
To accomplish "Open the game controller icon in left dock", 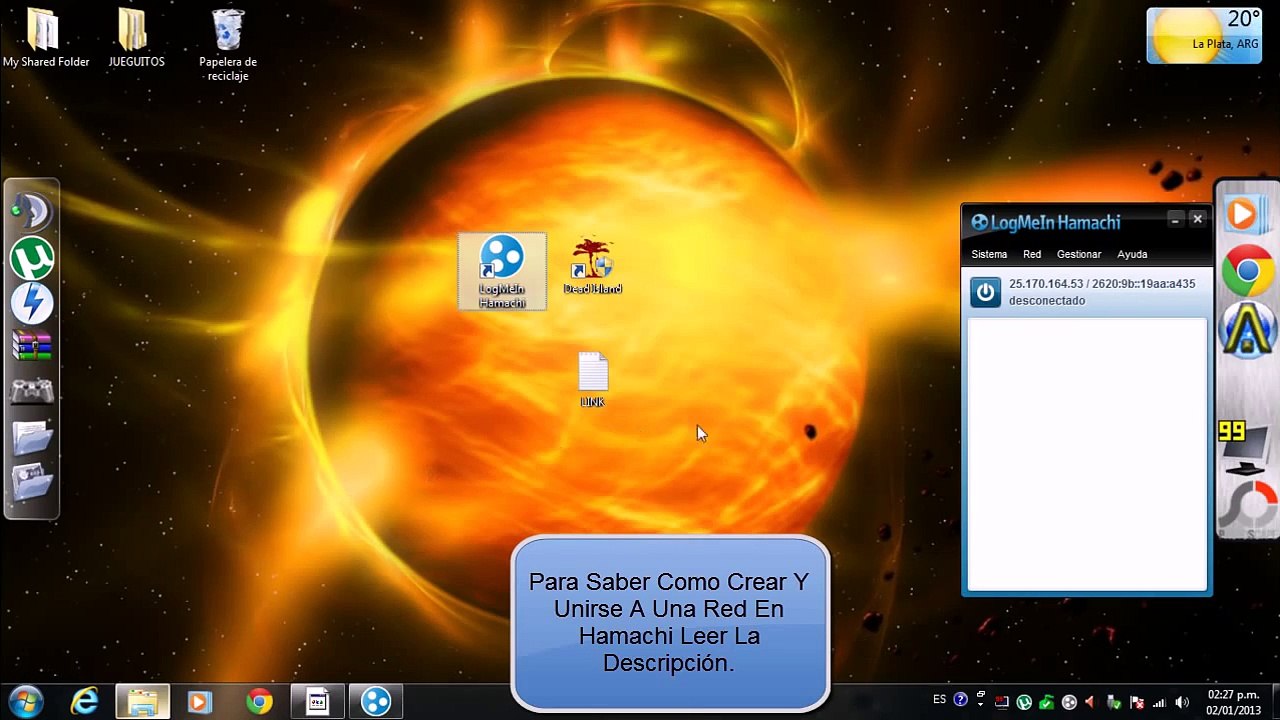I will pyautogui.click(x=32, y=390).
